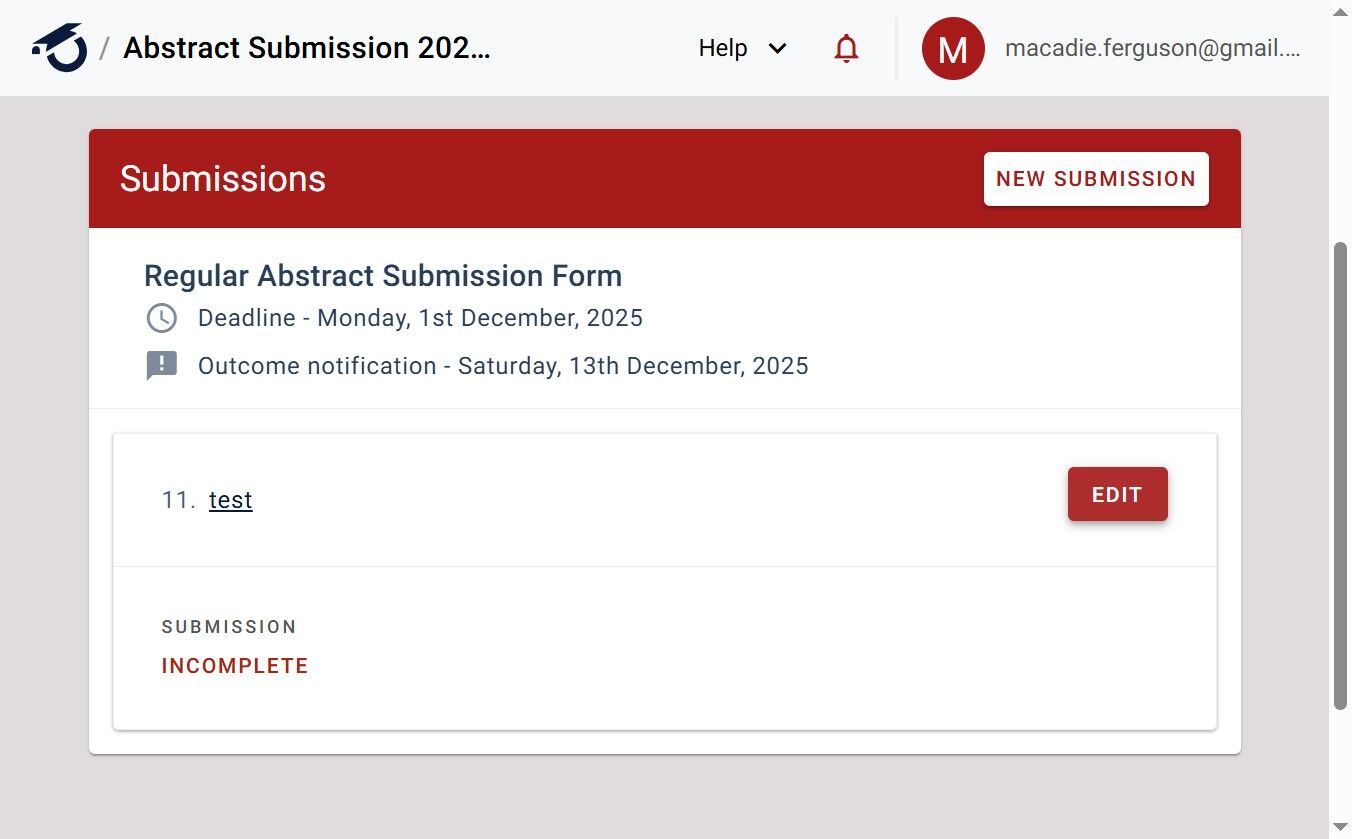This screenshot has height=839, width=1352.
Task: Click the Regular Abstract Submission Form heading
Action: (383, 276)
